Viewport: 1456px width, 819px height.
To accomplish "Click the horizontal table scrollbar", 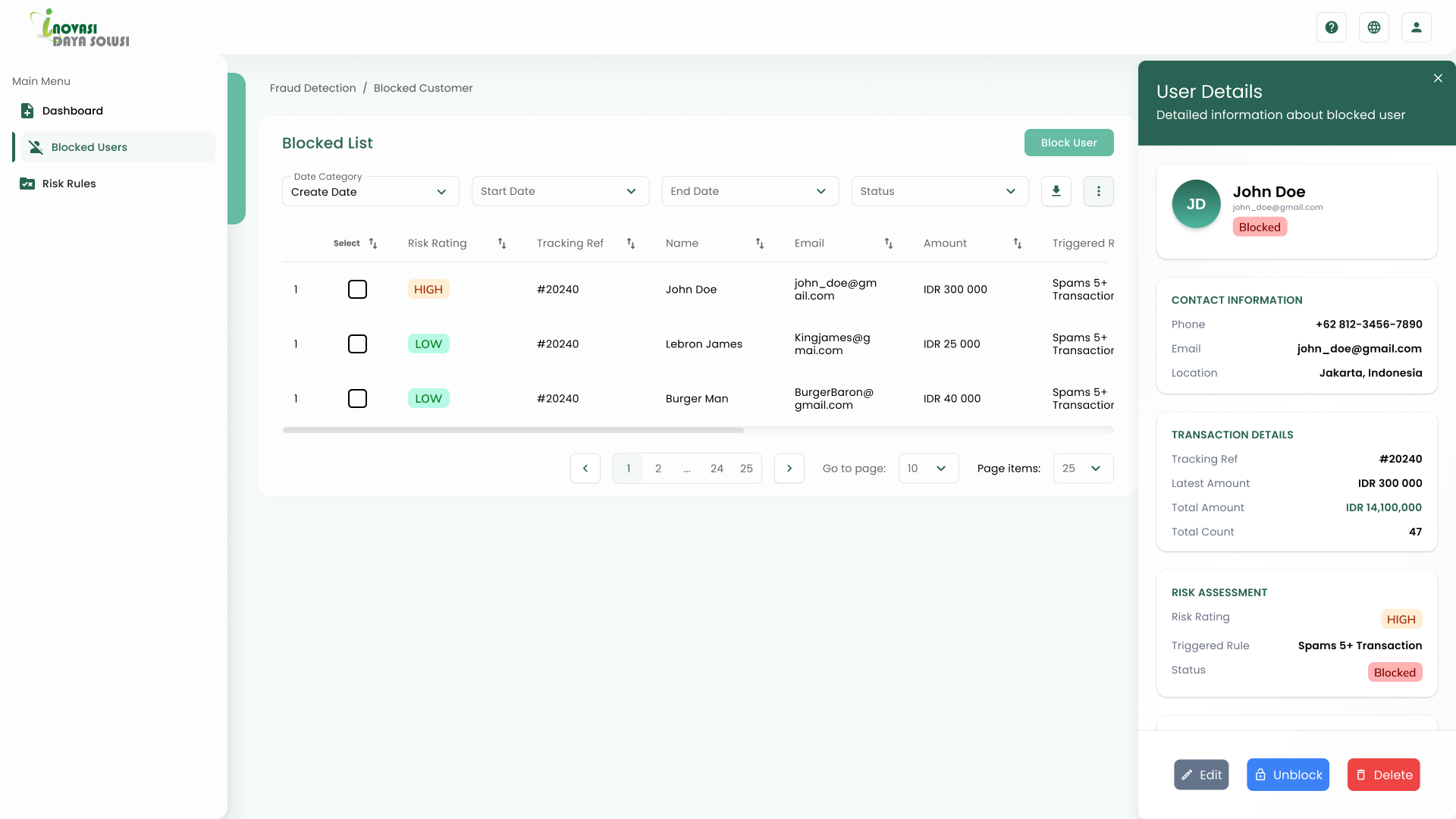I will point(513,430).
